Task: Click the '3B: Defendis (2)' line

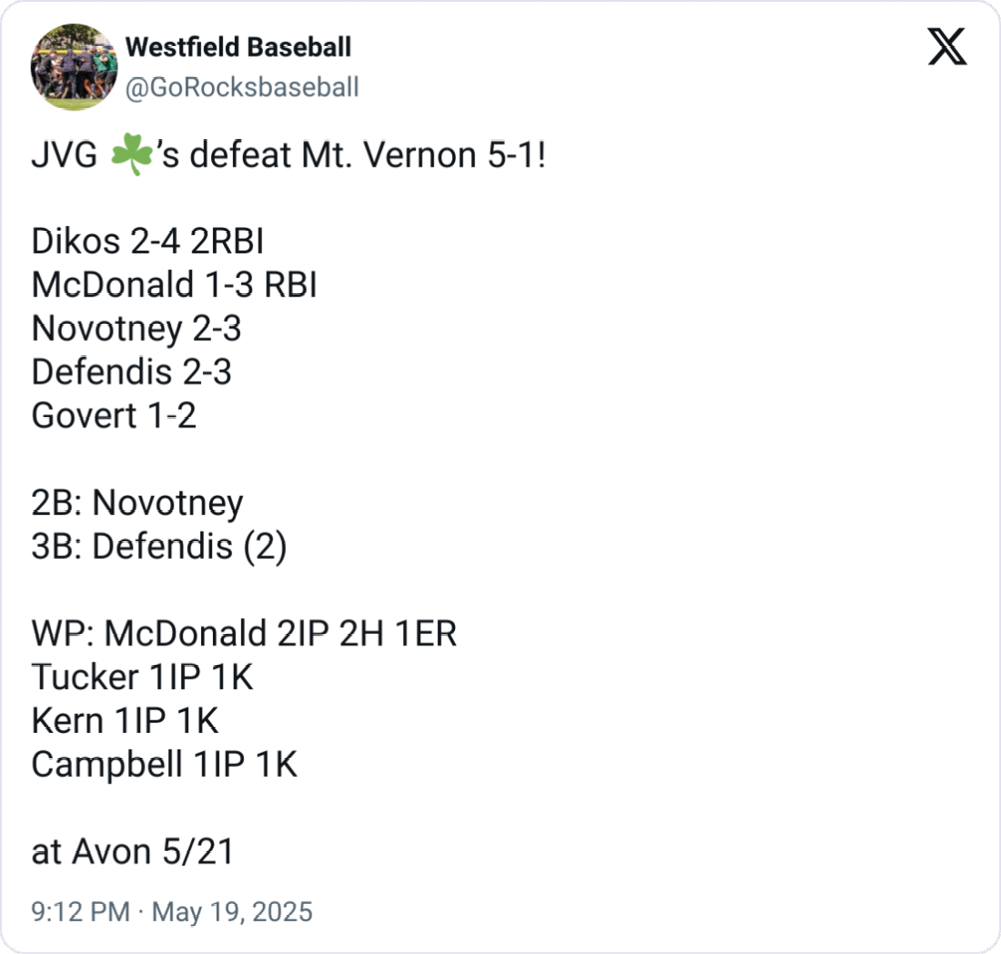Action: tap(159, 546)
